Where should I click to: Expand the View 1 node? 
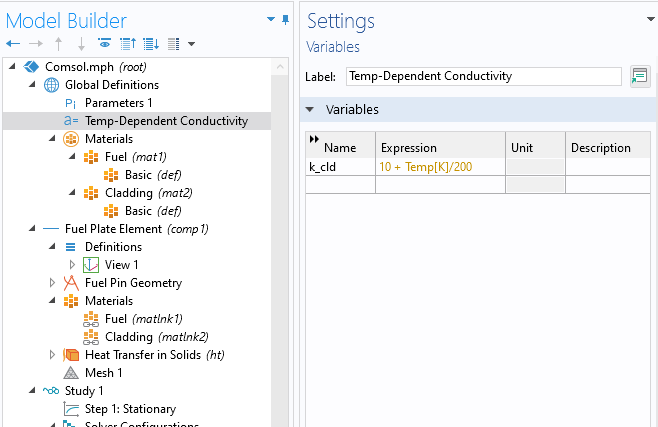(x=72, y=265)
